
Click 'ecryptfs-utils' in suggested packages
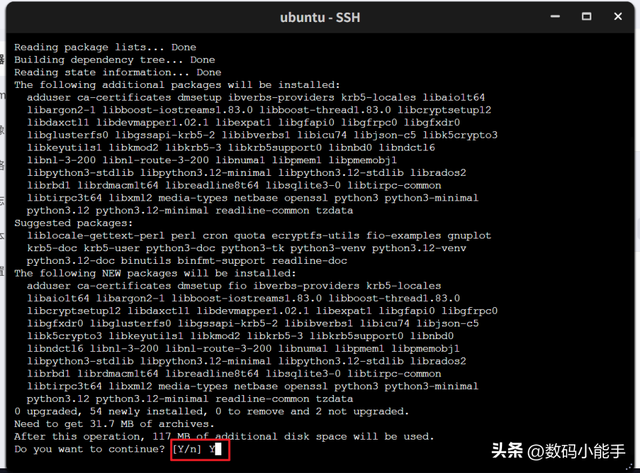tap(316, 236)
